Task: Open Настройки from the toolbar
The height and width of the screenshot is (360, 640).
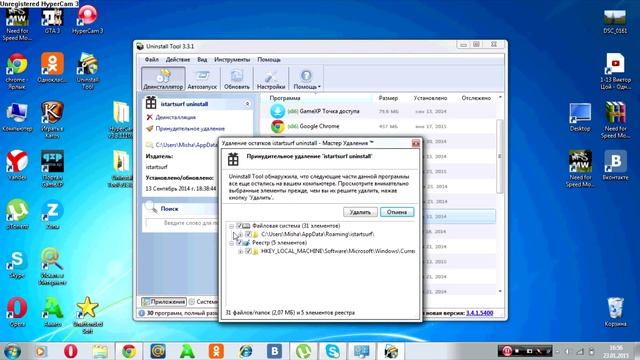Action: click(x=271, y=79)
